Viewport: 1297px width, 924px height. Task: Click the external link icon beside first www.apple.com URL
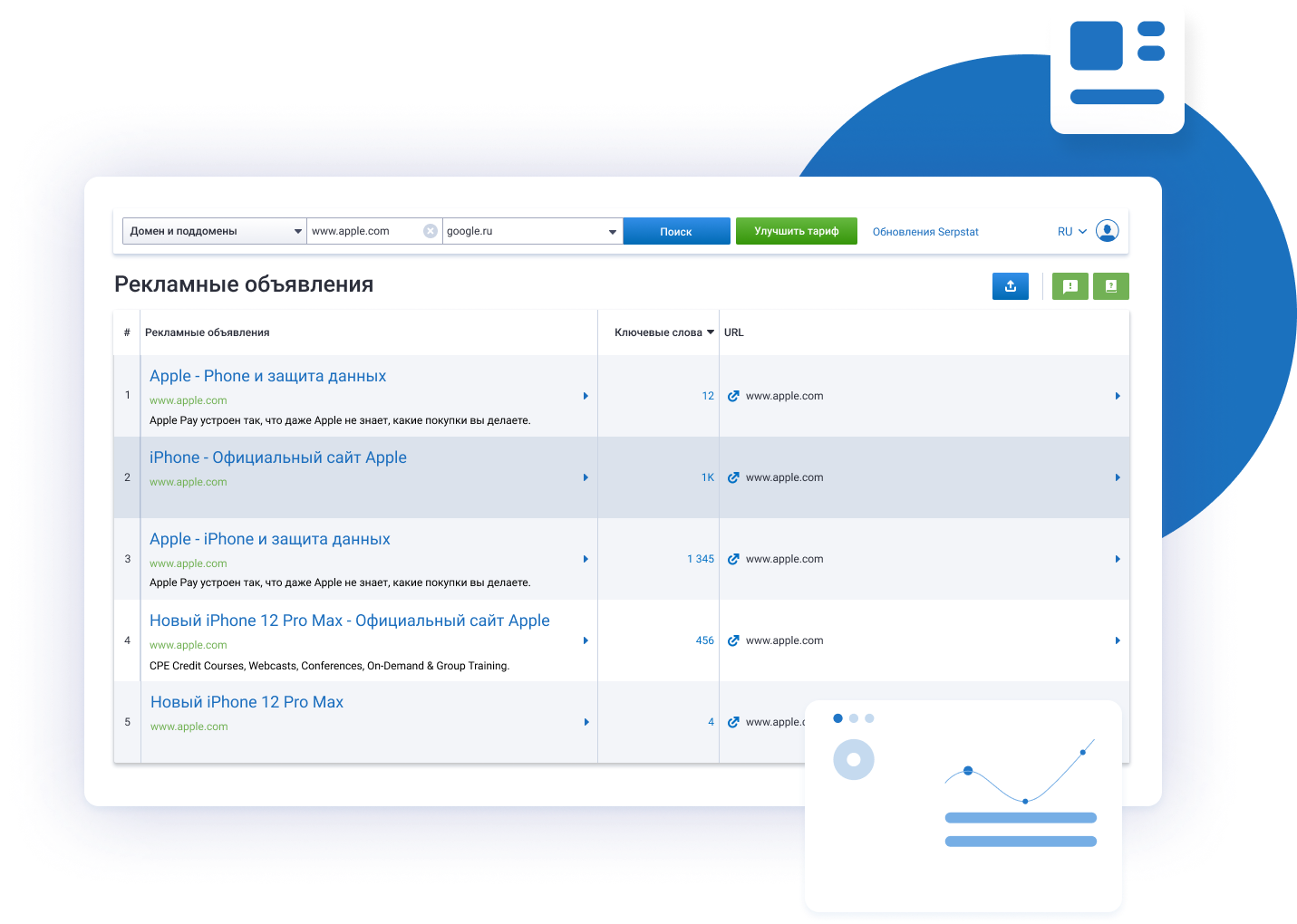(732, 396)
